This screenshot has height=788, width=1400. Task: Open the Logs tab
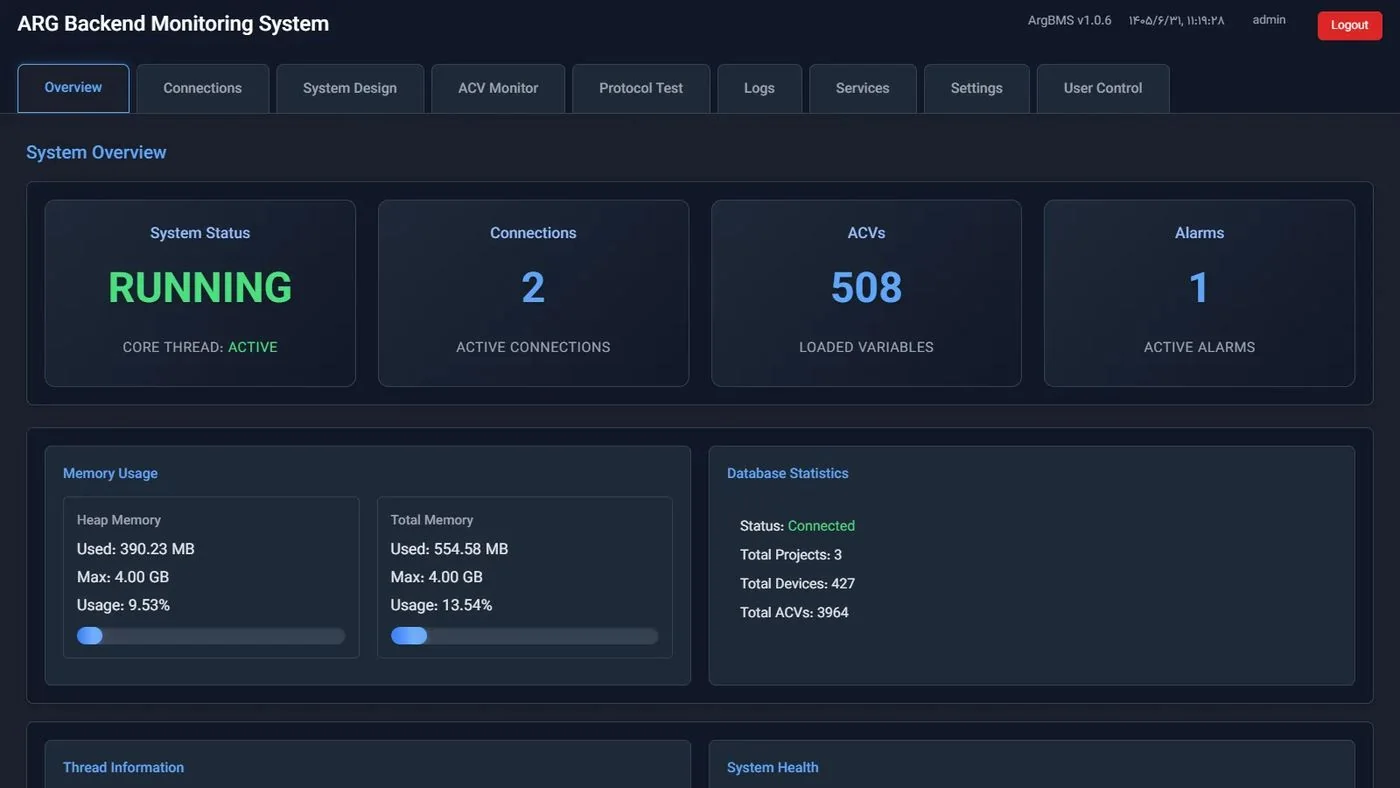[760, 88]
